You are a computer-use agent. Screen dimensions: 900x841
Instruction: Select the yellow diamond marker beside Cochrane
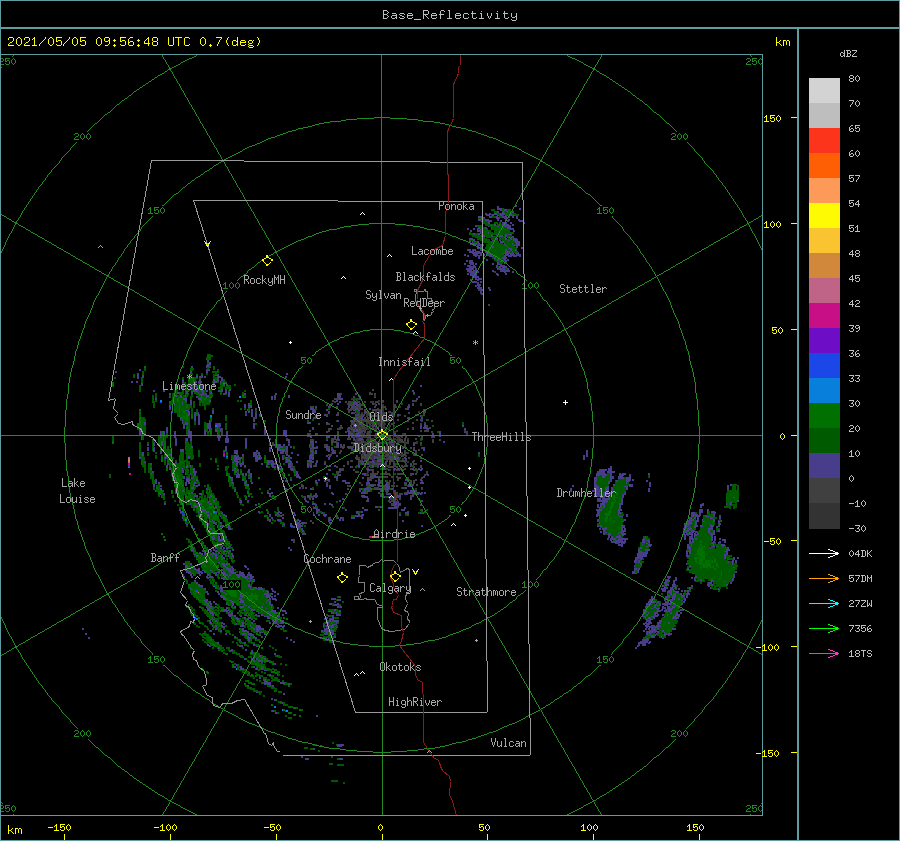pos(342,578)
